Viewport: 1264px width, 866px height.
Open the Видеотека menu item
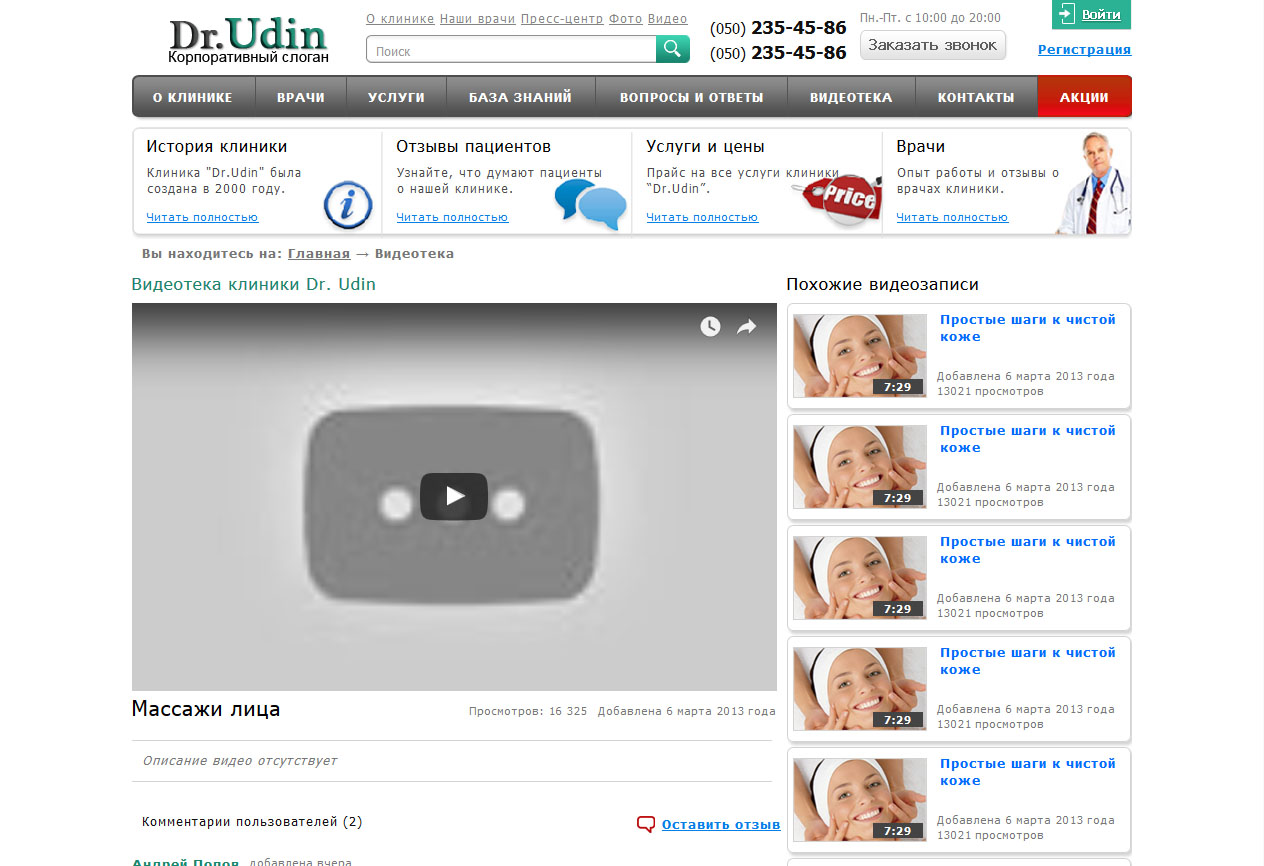click(x=850, y=97)
